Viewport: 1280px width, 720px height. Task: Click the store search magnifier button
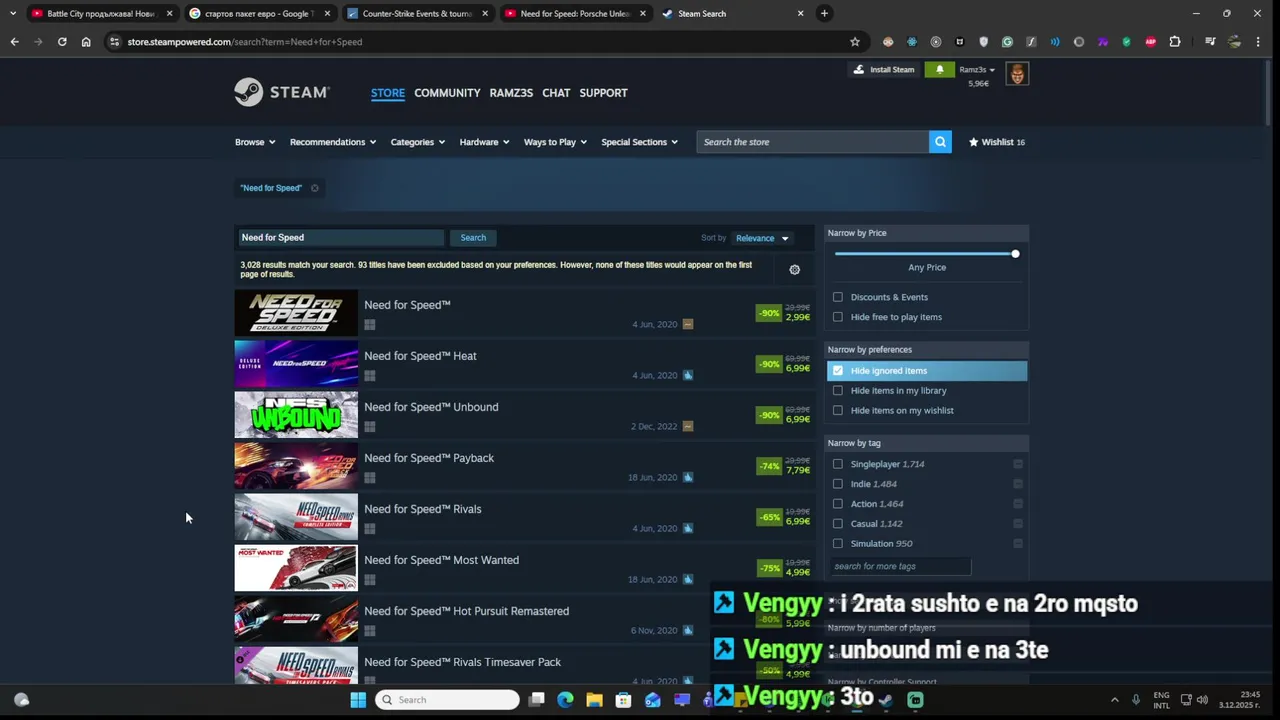tap(940, 142)
